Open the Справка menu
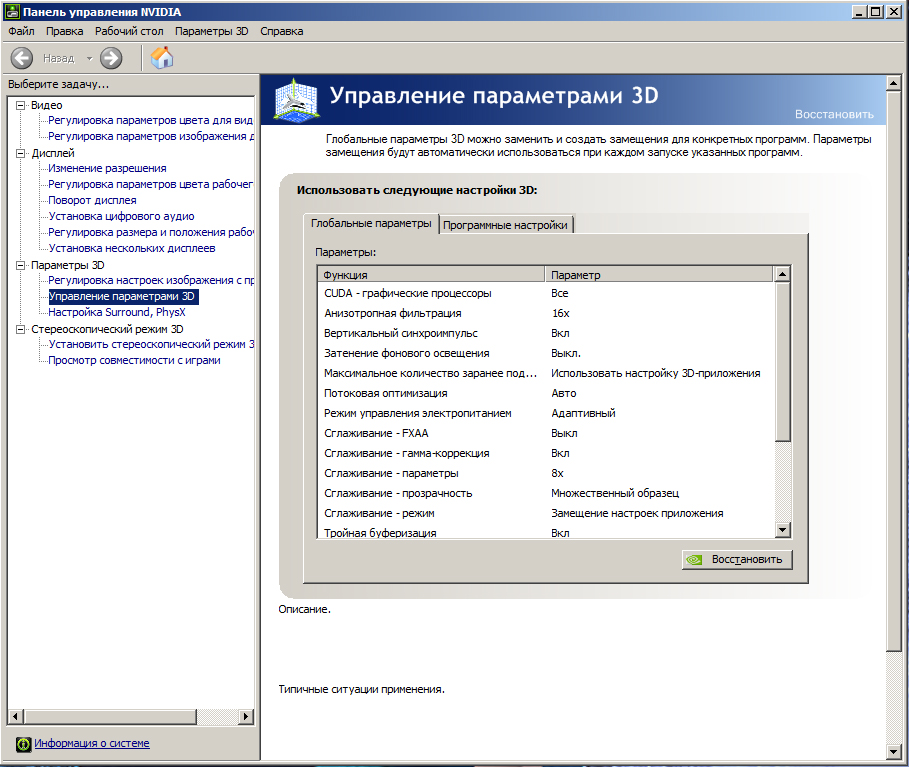The image size is (909, 767). (x=282, y=31)
